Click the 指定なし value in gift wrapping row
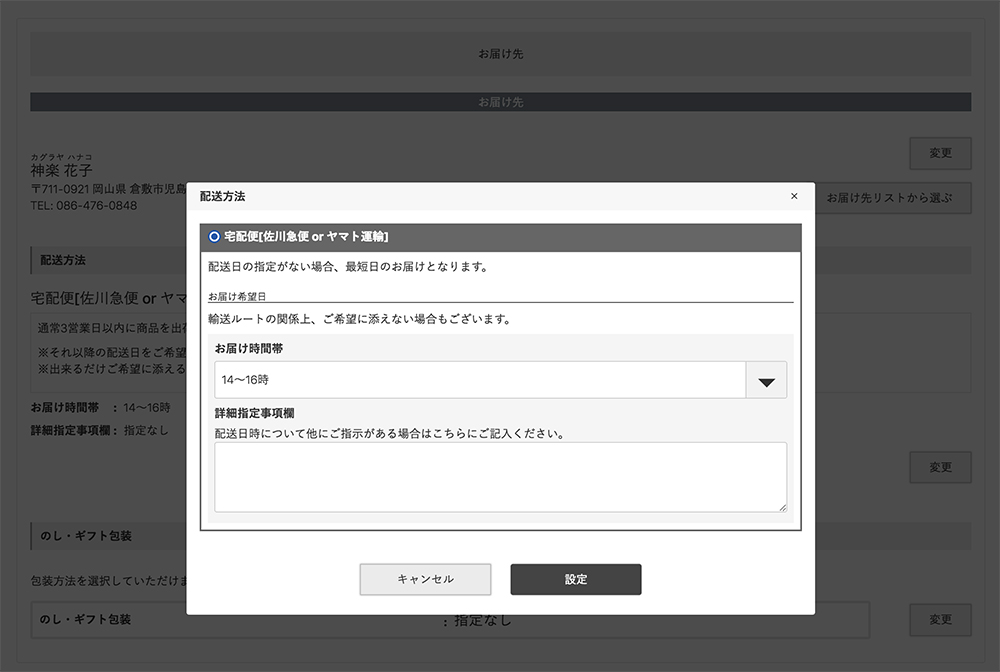Image resolution: width=1000 pixels, height=672 pixels. 482,620
